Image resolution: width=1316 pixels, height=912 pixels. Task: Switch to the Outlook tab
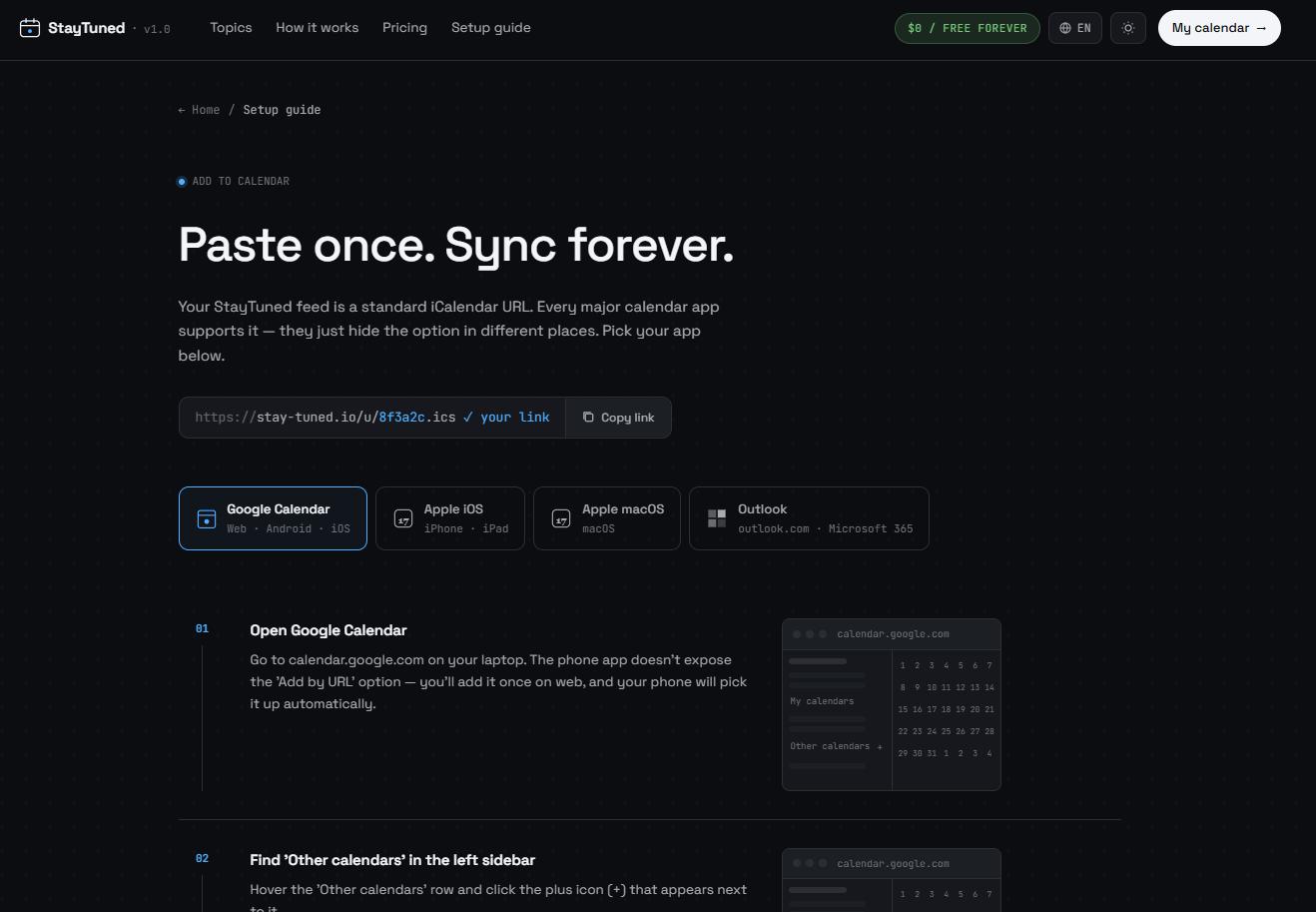(x=809, y=518)
